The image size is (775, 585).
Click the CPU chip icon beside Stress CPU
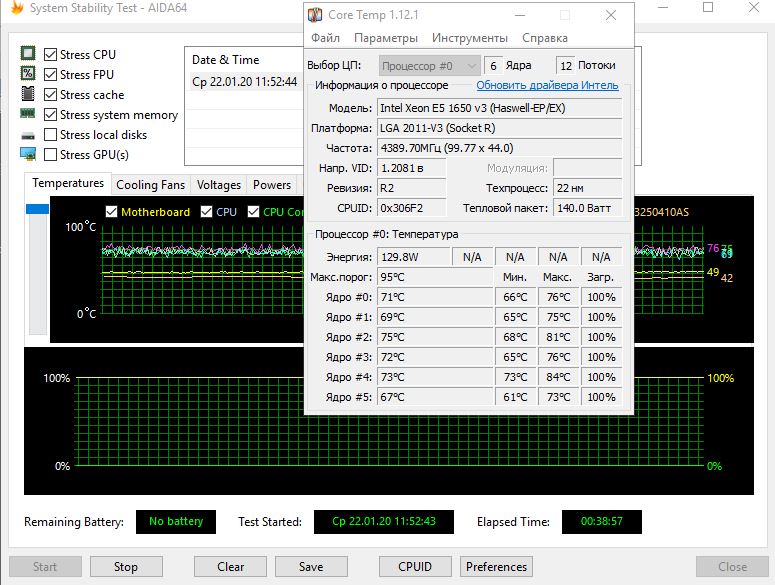28,53
